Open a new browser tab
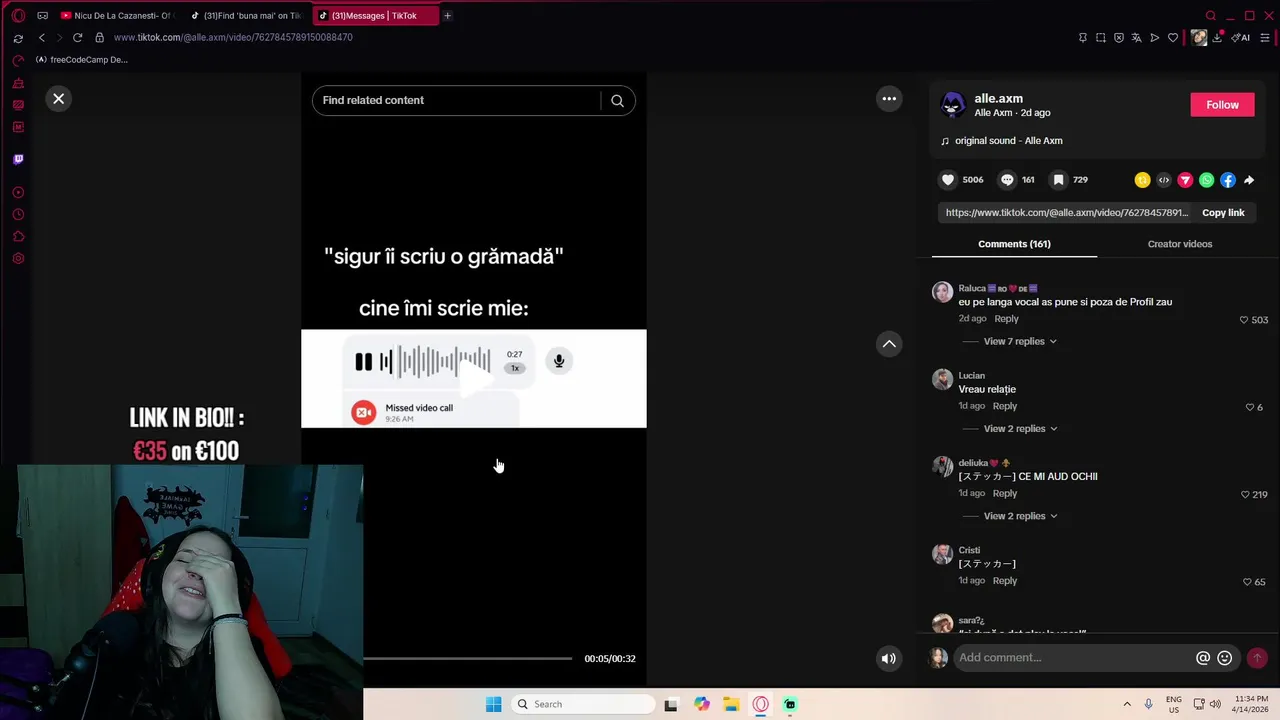 pos(447,16)
